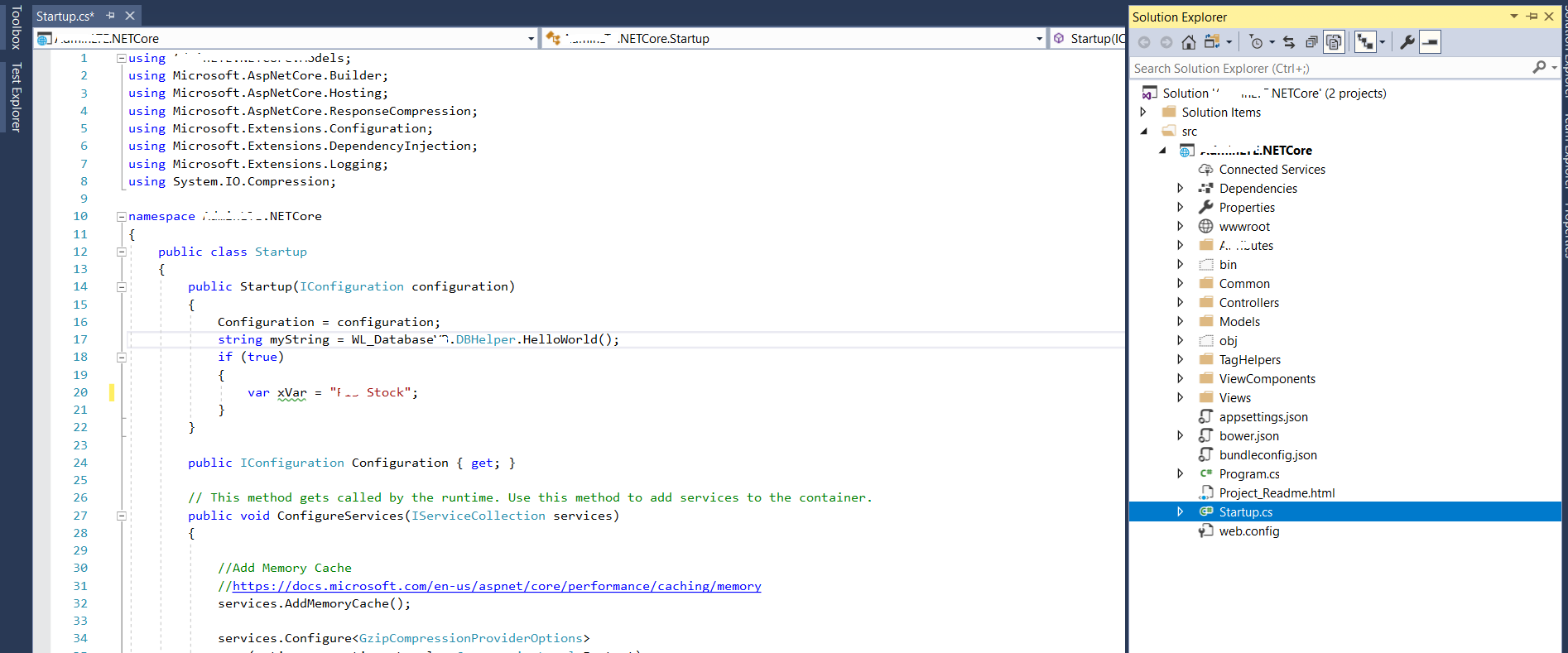The height and width of the screenshot is (653, 1568).
Task: Open the NETCore.Startup class dropdown
Action: click(x=1039, y=39)
